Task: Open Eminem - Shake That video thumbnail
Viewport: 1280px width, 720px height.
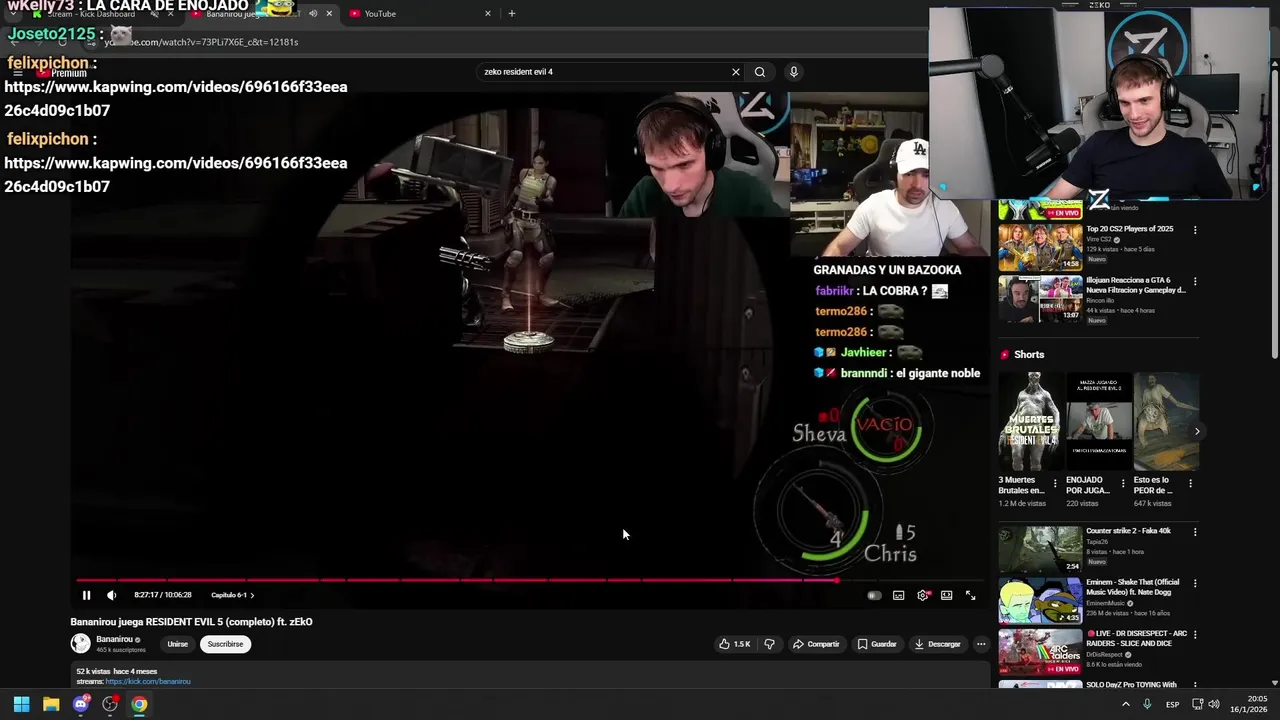Action: (1040, 601)
